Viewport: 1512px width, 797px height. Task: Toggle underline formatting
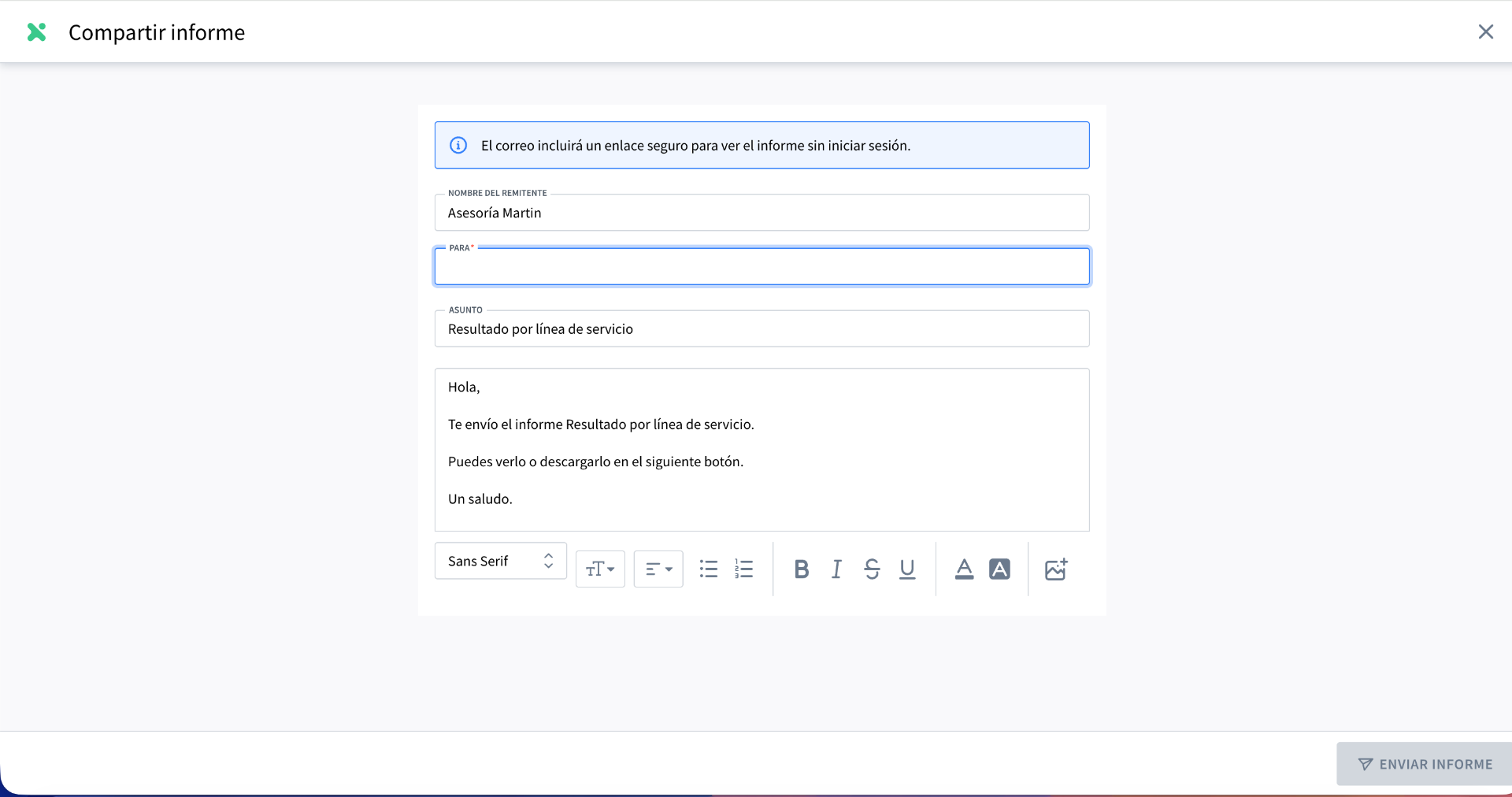pos(907,569)
